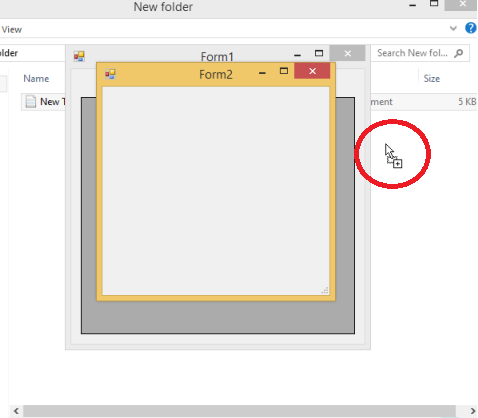The height and width of the screenshot is (418, 478).
Task: Open the View tab in Explorer
Action: pyautogui.click(x=12, y=30)
